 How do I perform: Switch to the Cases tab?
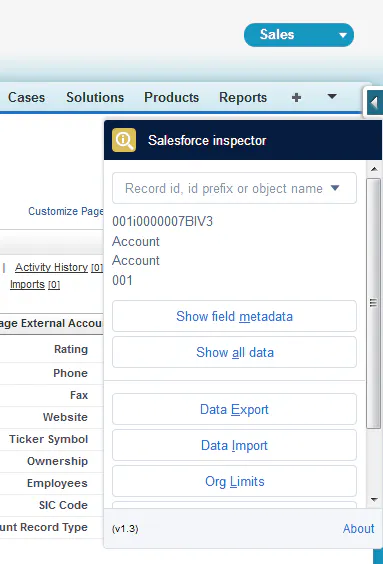(x=26, y=97)
